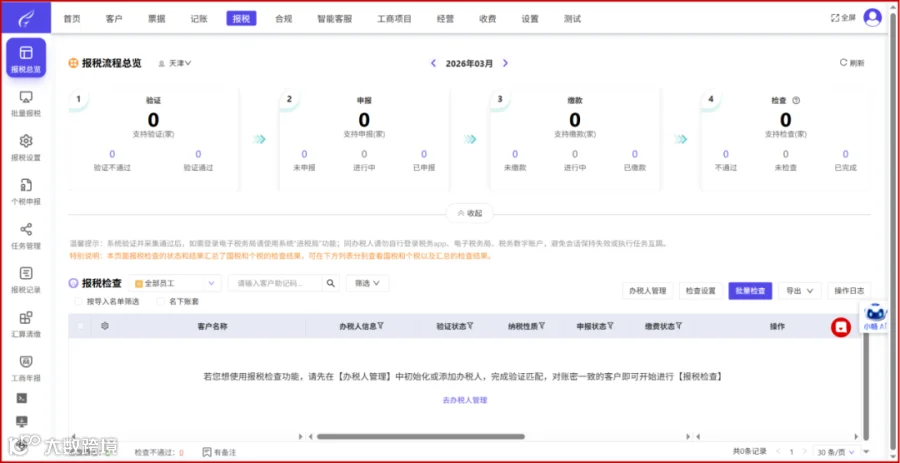Click the 检查设置 button
The height and width of the screenshot is (463, 900).
coord(701,291)
